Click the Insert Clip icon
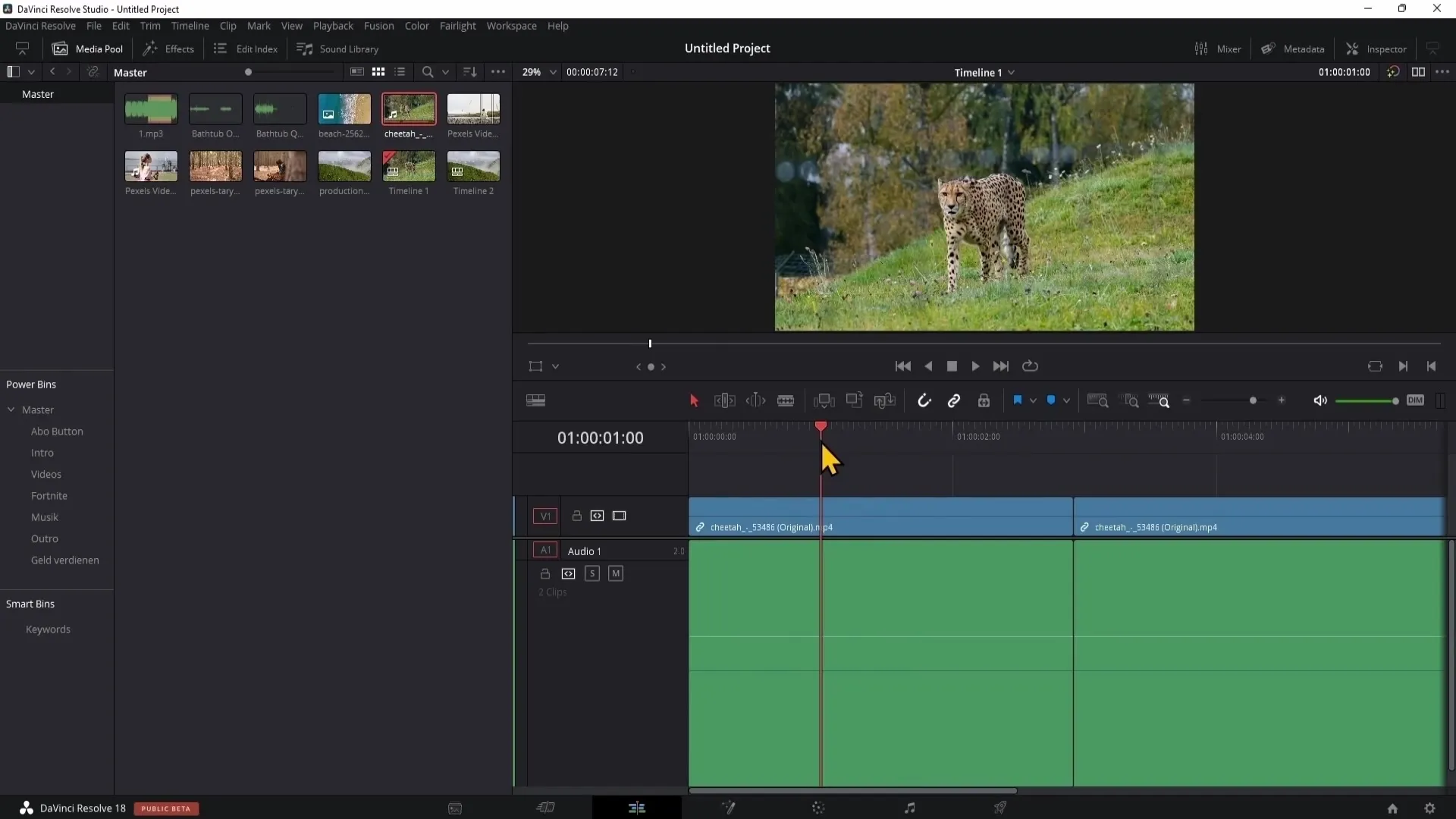 [824, 400]
